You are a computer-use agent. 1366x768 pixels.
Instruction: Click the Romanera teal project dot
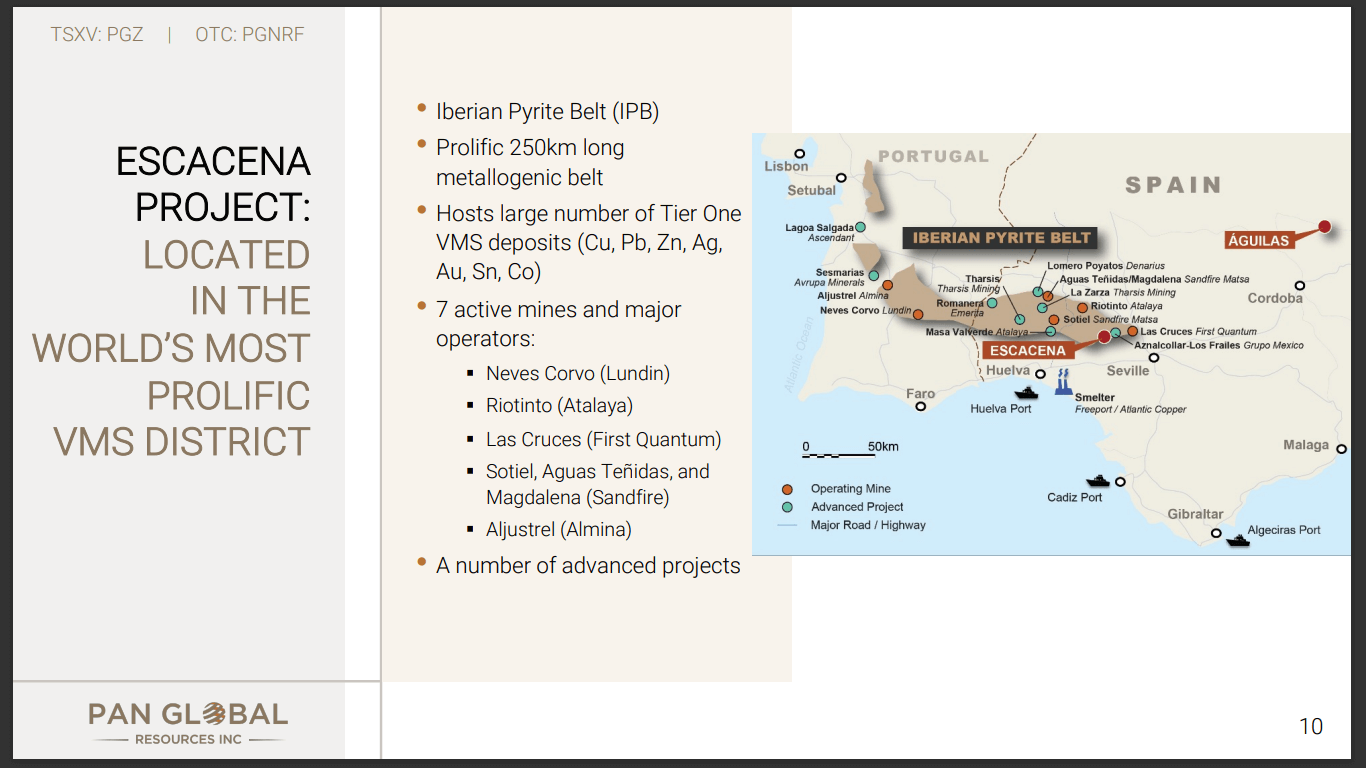(x=992, y=303)
